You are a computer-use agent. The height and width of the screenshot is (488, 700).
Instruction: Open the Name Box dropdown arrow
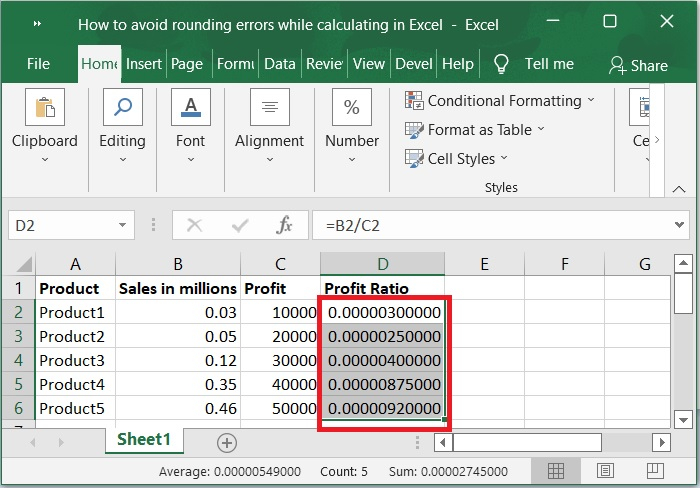coord(123,226)
